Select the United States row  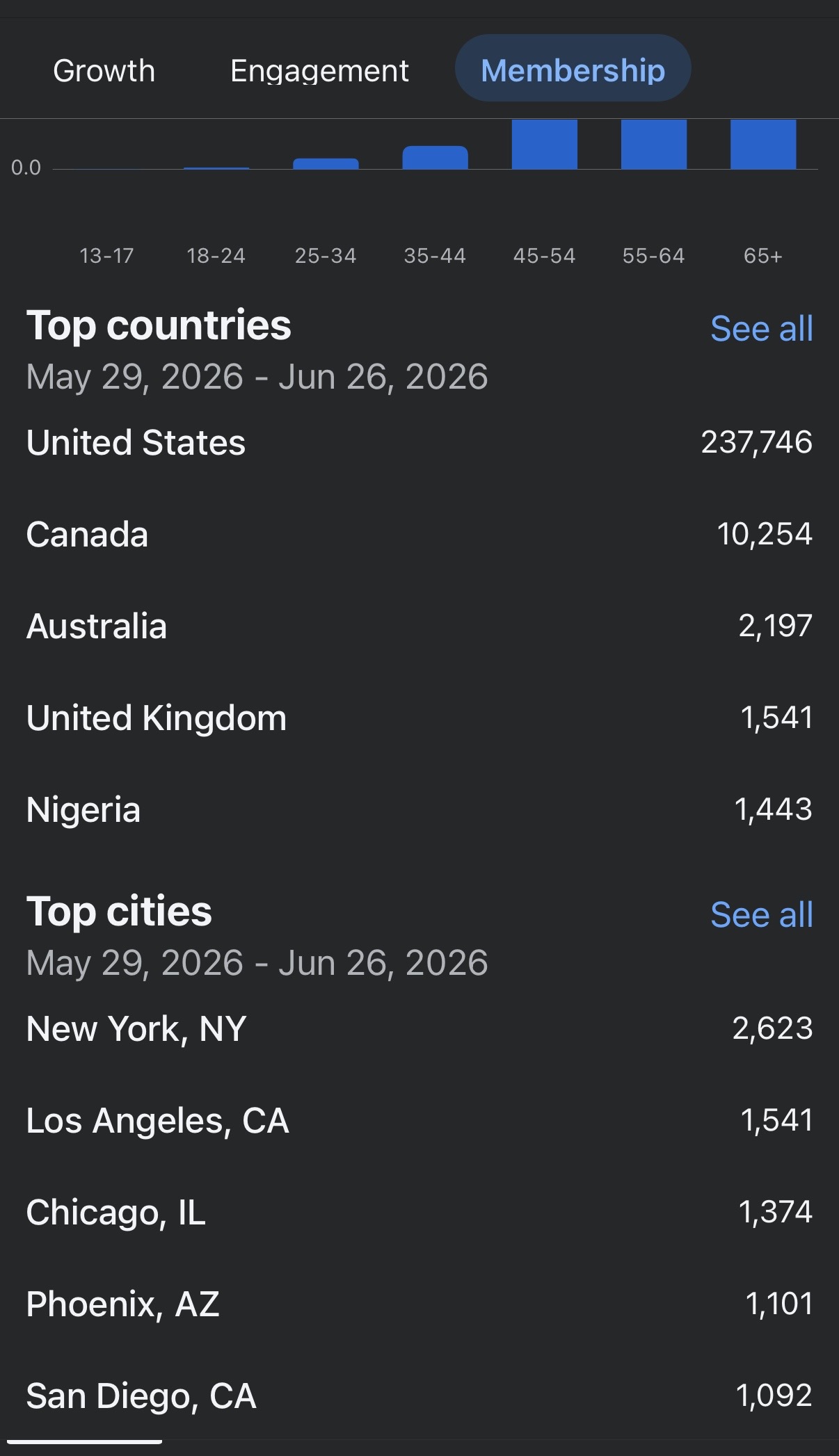point(419,442)
